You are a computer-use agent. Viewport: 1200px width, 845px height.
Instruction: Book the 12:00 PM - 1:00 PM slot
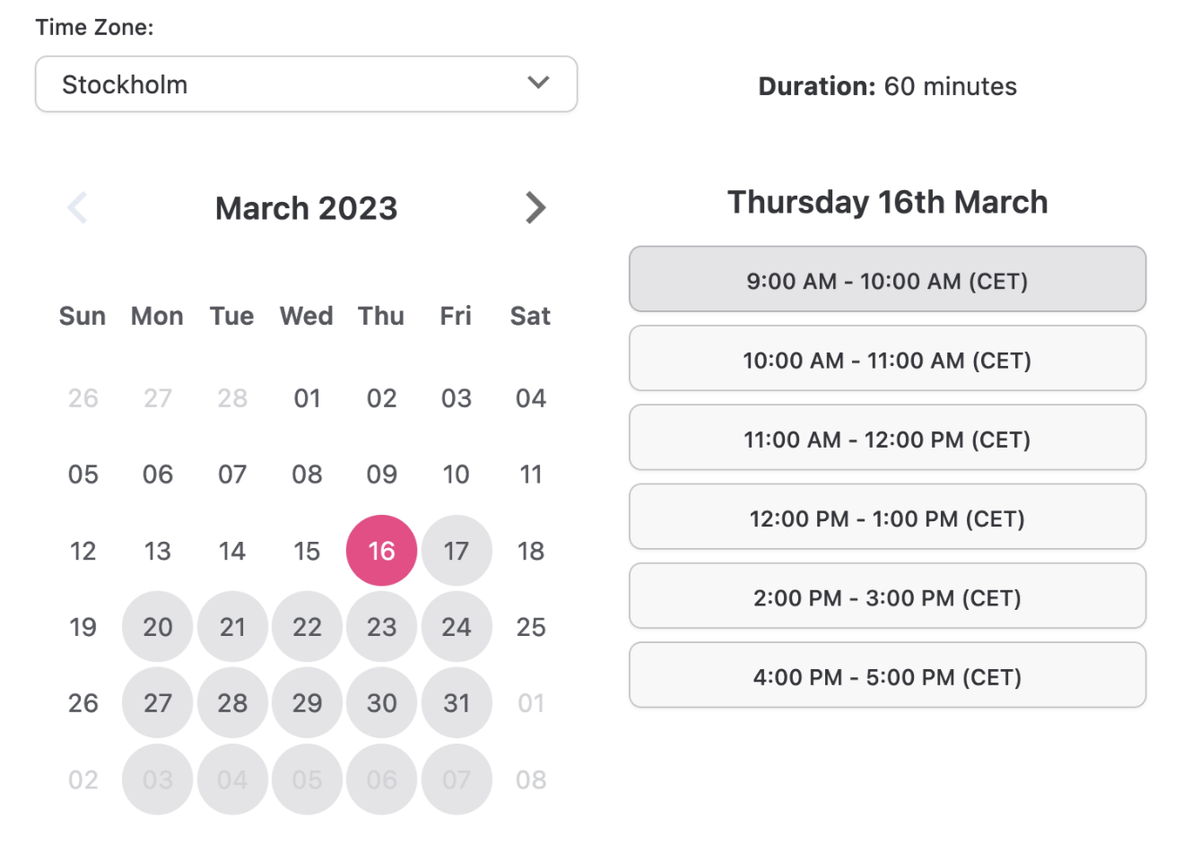coord(887,518)
